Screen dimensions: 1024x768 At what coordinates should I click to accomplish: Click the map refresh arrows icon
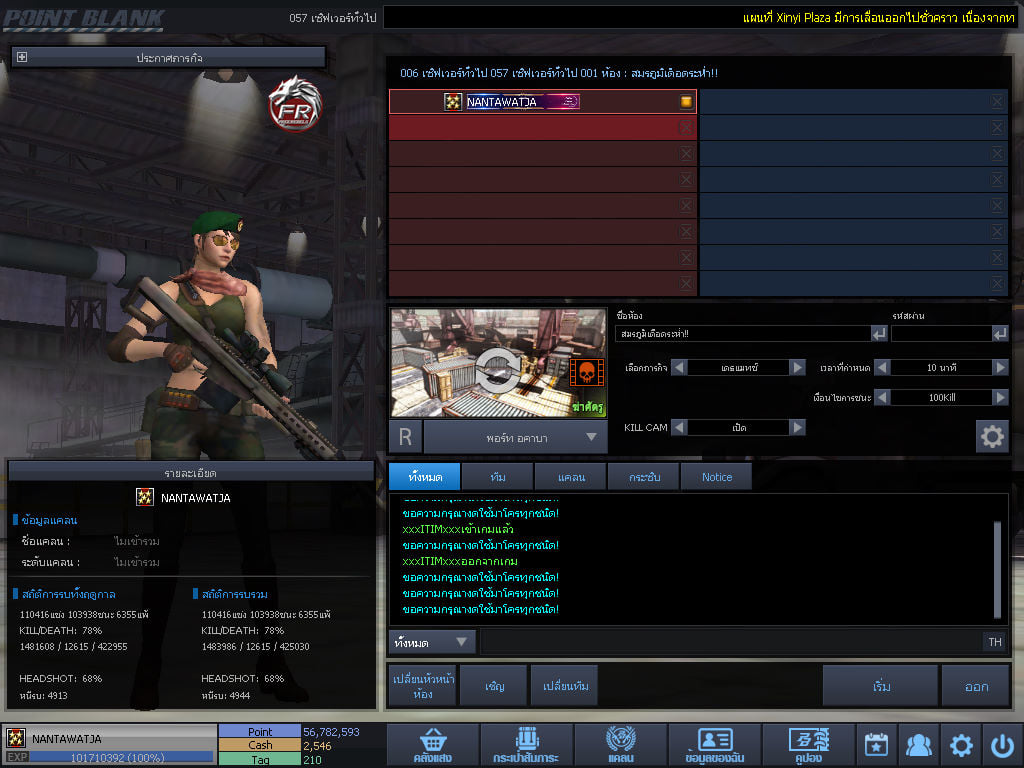point(498,370)
